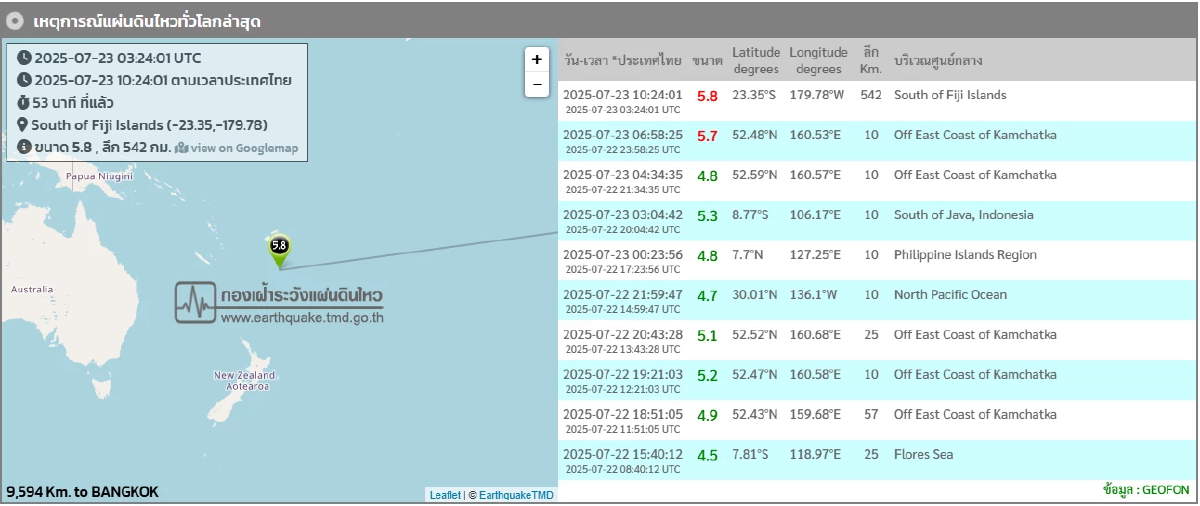Click the 5.8 magnitude map marker
Image resolution: width=1200 pixels, height=506 pixels.
[279, 251]
